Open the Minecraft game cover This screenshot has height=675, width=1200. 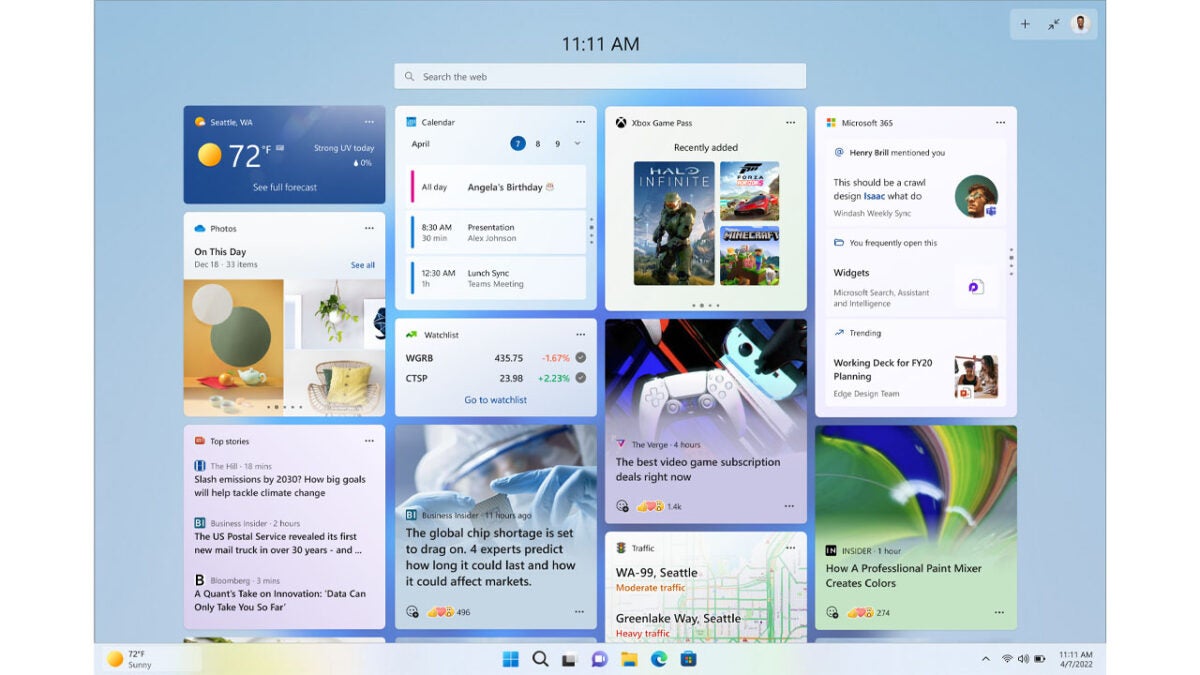[x=749, y=255]
